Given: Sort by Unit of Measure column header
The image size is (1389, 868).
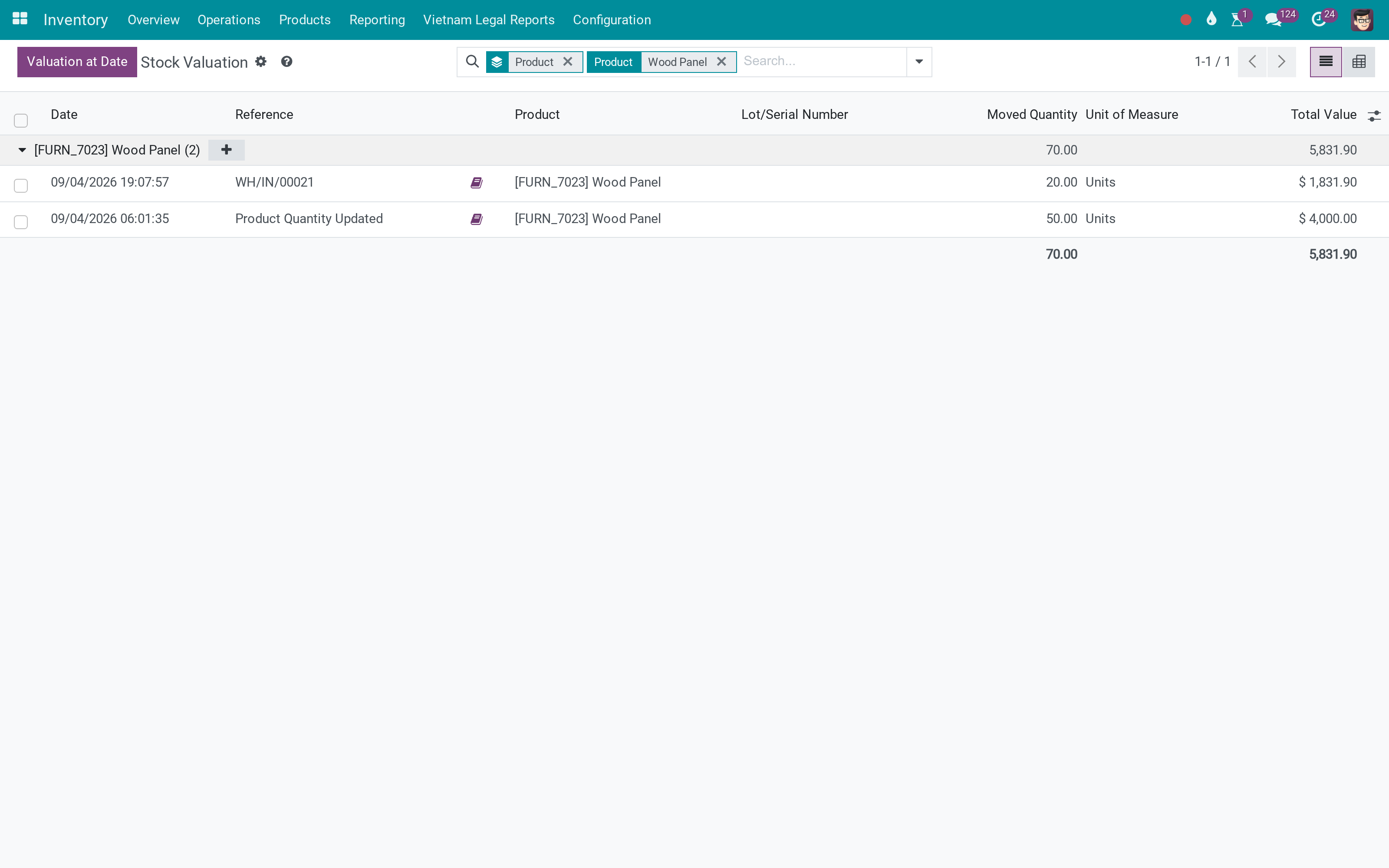Looking at the screenshot, I should (1132, 114).
